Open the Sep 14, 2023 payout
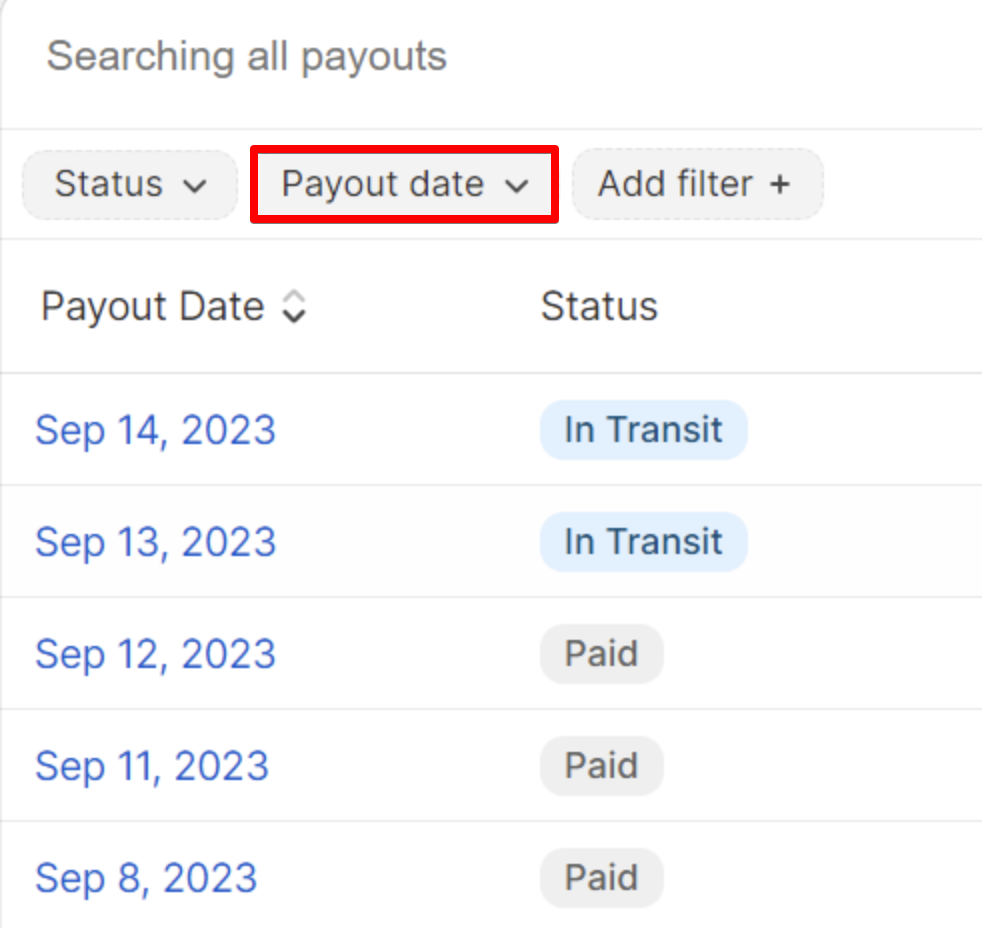 (155, 430)
